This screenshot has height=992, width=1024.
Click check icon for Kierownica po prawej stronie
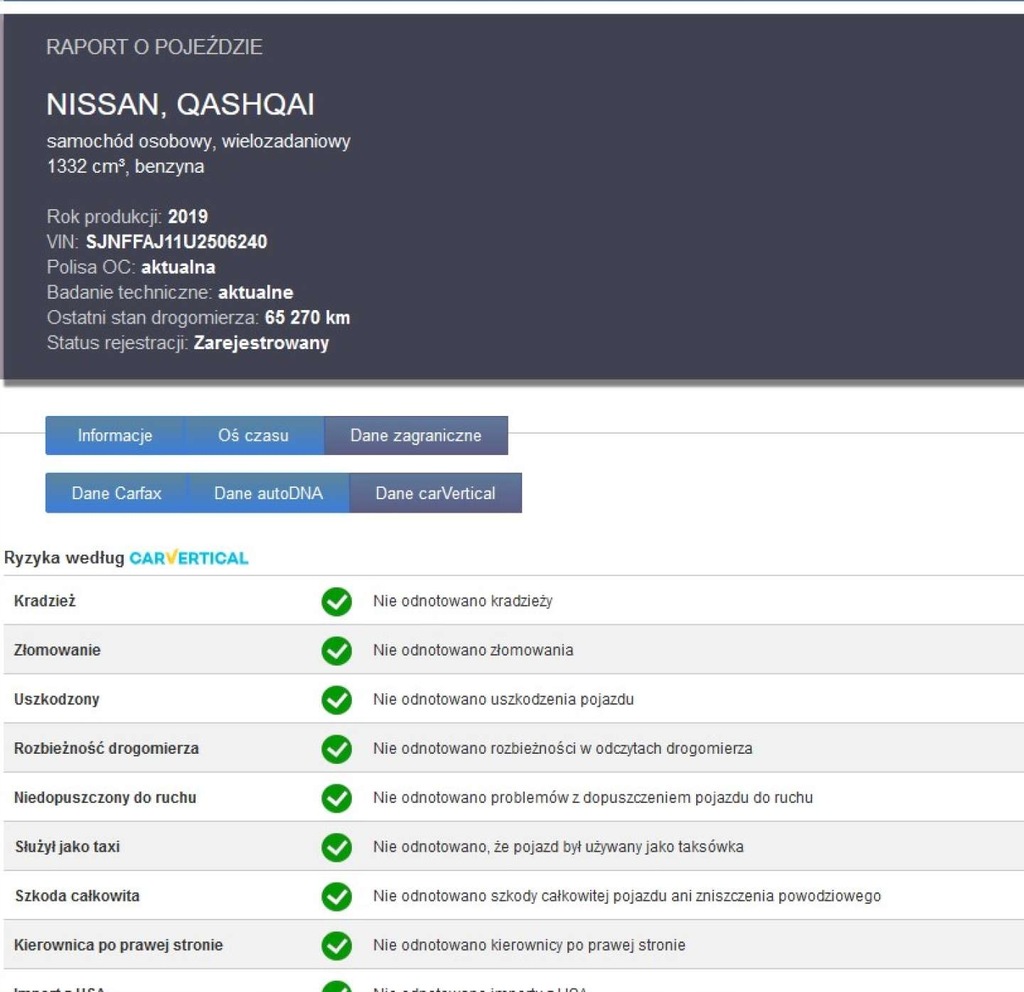[336, 946]
